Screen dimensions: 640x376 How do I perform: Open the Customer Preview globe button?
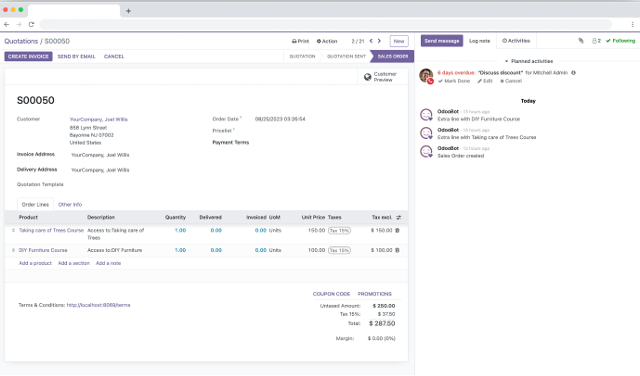(380, 77)
